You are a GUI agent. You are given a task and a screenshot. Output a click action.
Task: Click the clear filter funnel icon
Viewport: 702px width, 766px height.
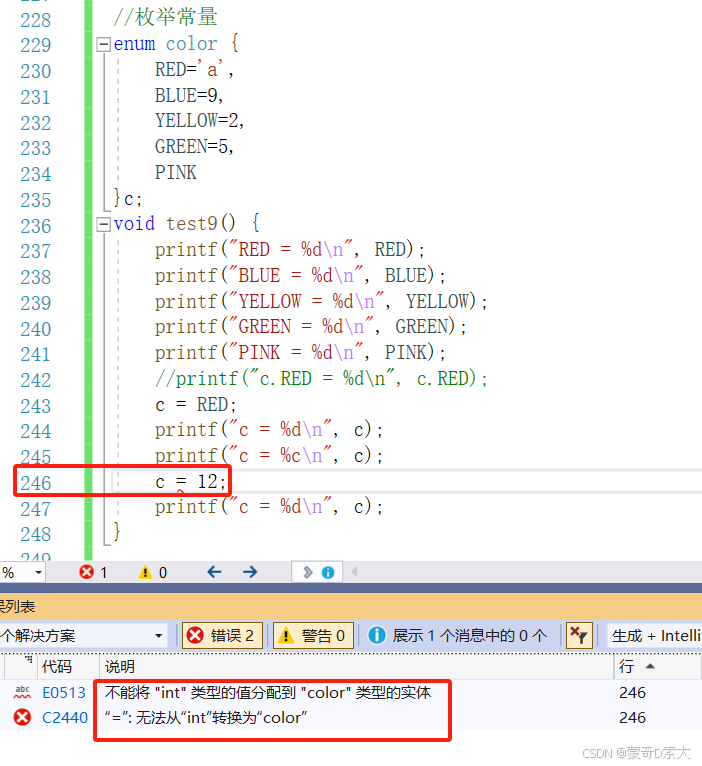(x=579, y=636)
